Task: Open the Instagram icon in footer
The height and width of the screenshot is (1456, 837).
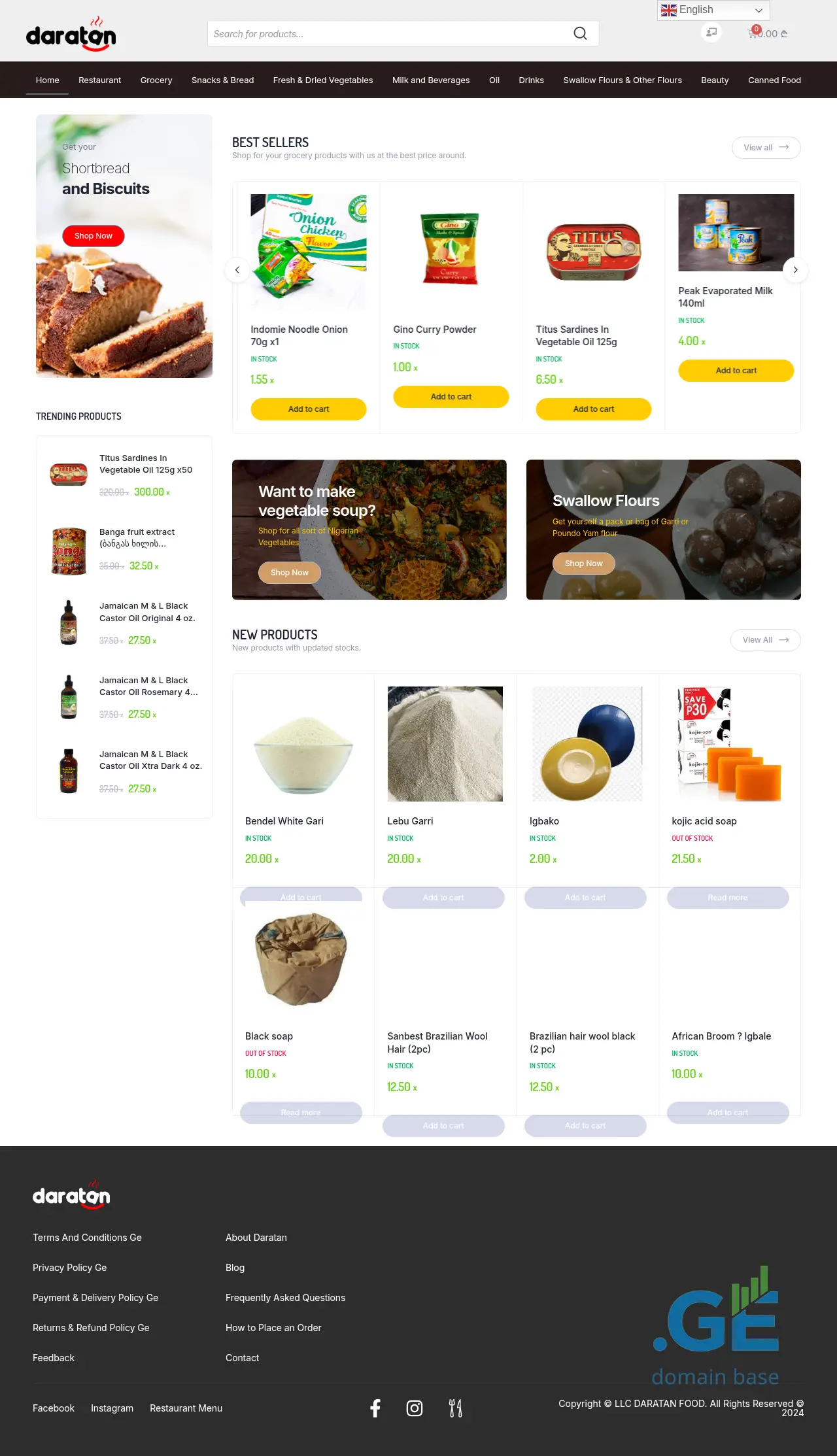Action: (x=415, y=1408)
